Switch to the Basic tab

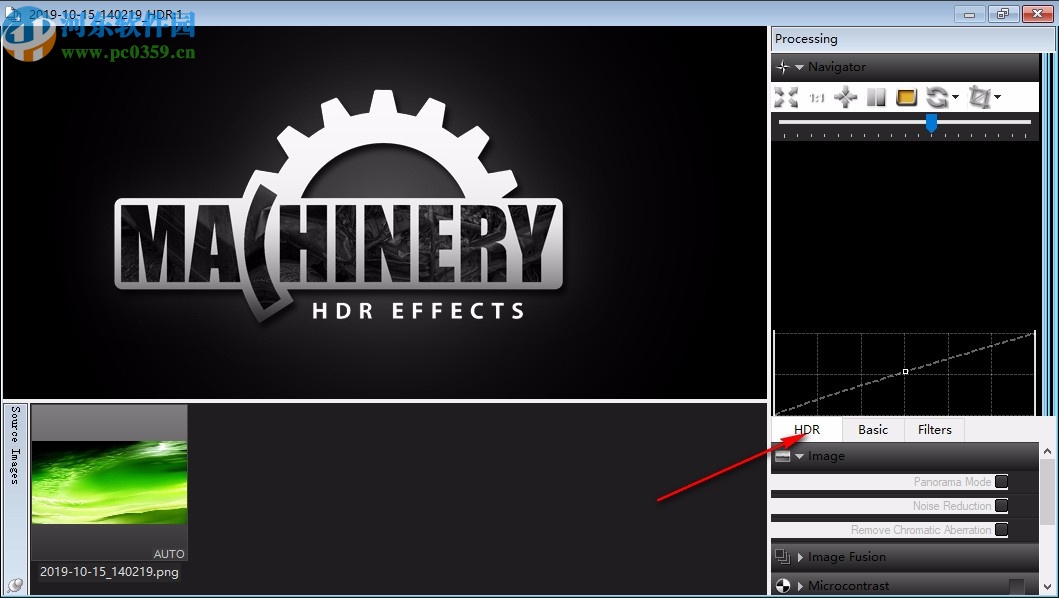[x=872, y=429]
